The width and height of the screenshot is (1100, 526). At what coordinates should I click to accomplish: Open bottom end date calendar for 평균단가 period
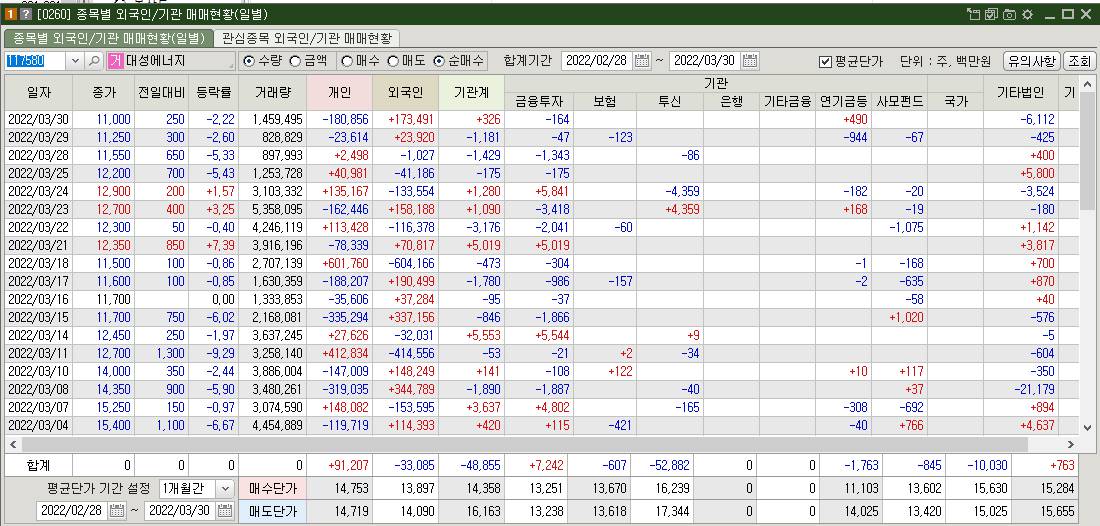[224, 511]
